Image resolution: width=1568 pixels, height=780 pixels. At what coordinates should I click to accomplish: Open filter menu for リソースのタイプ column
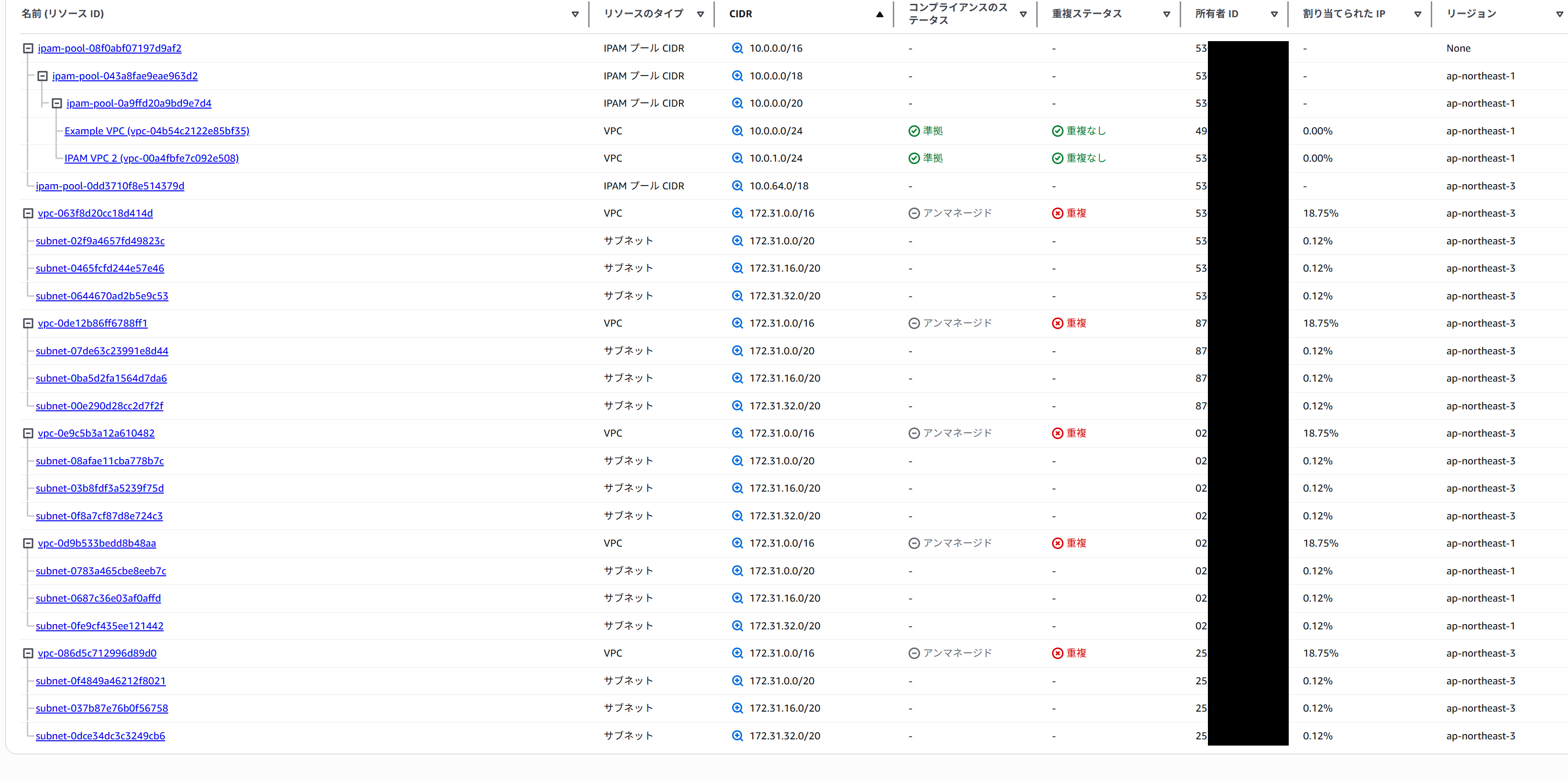click(x=700, y=14)
